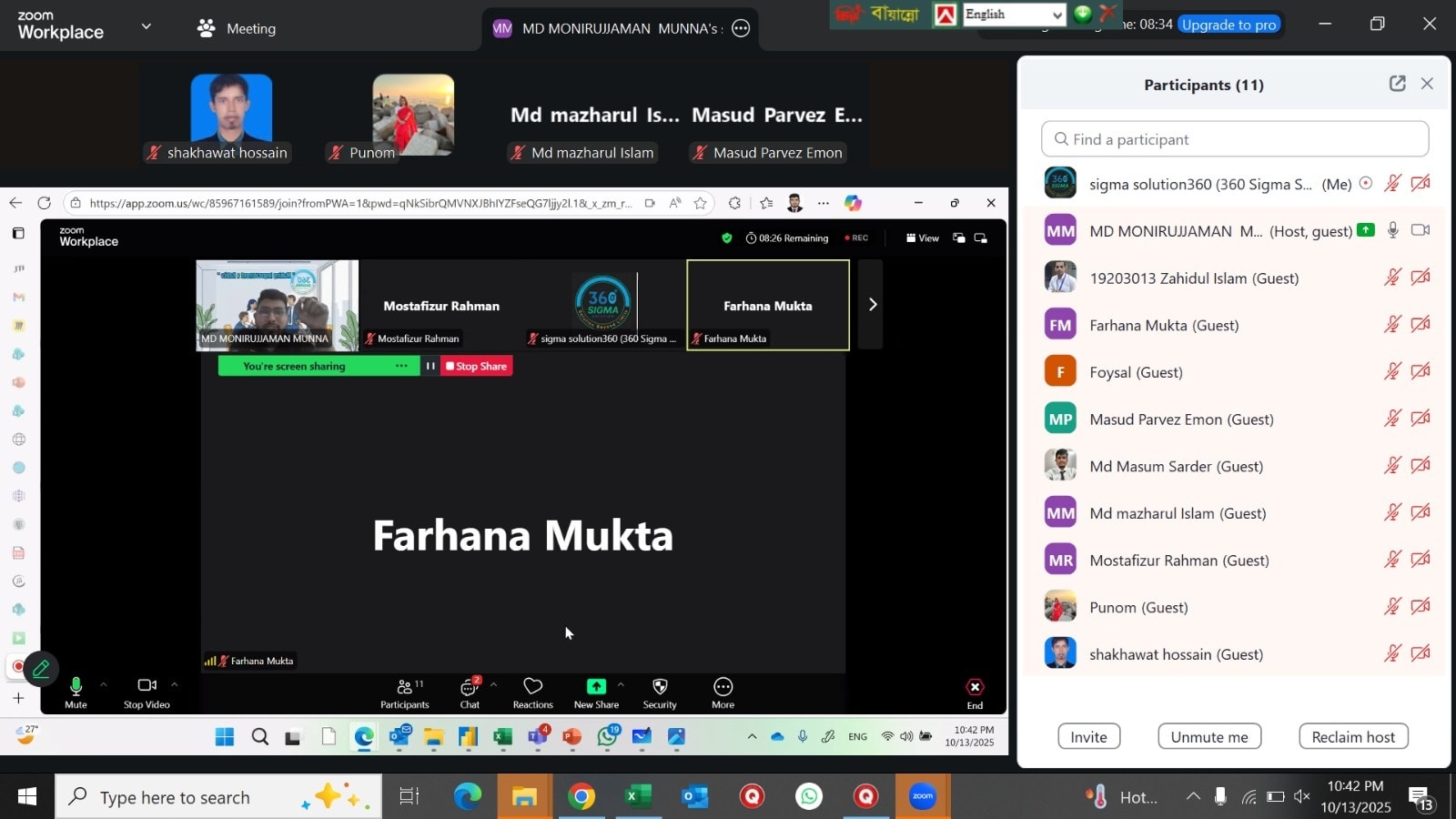Open Zoom from the Windows taskbar

coord(922,797)
